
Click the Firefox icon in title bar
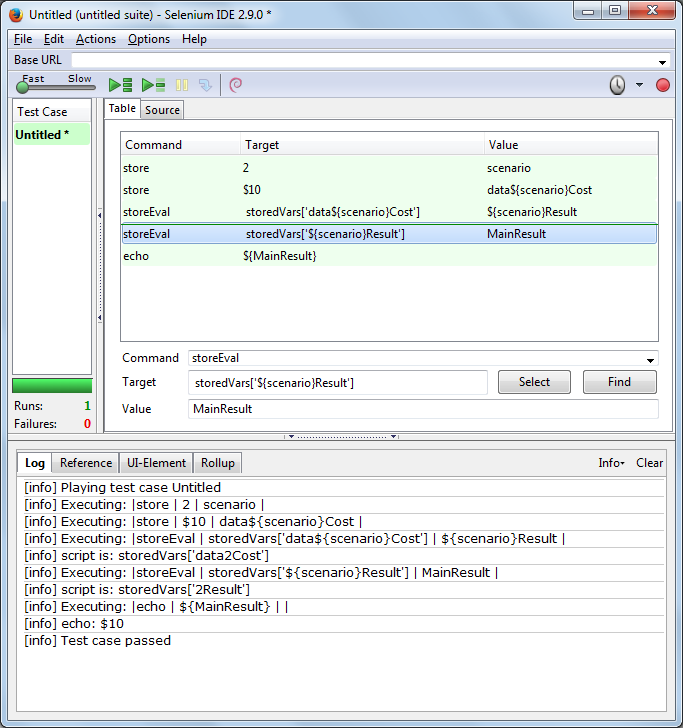click(x=16, y=15)
